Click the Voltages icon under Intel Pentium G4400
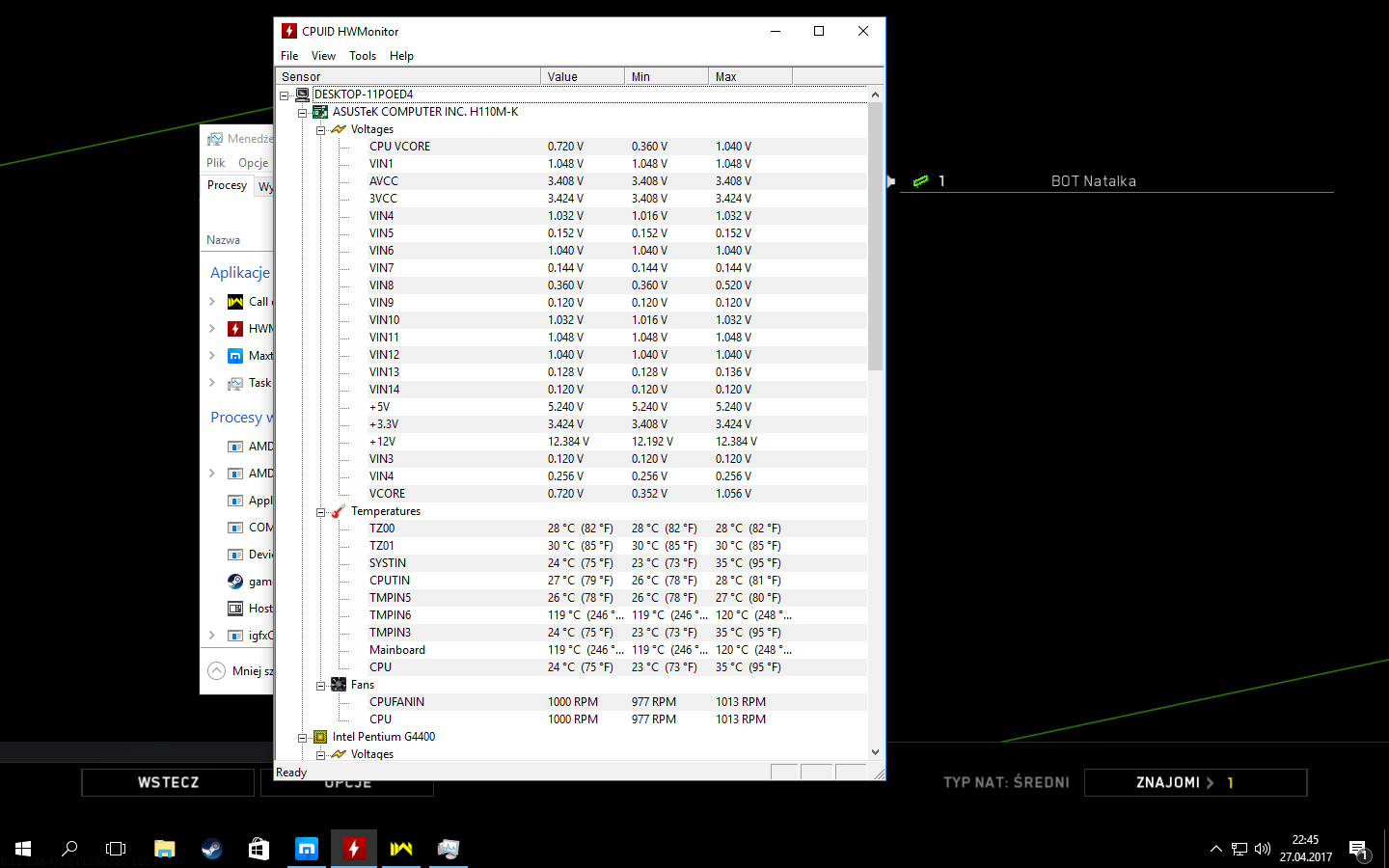The height and width of the screenshot is (868, 1389). [339, 754]
